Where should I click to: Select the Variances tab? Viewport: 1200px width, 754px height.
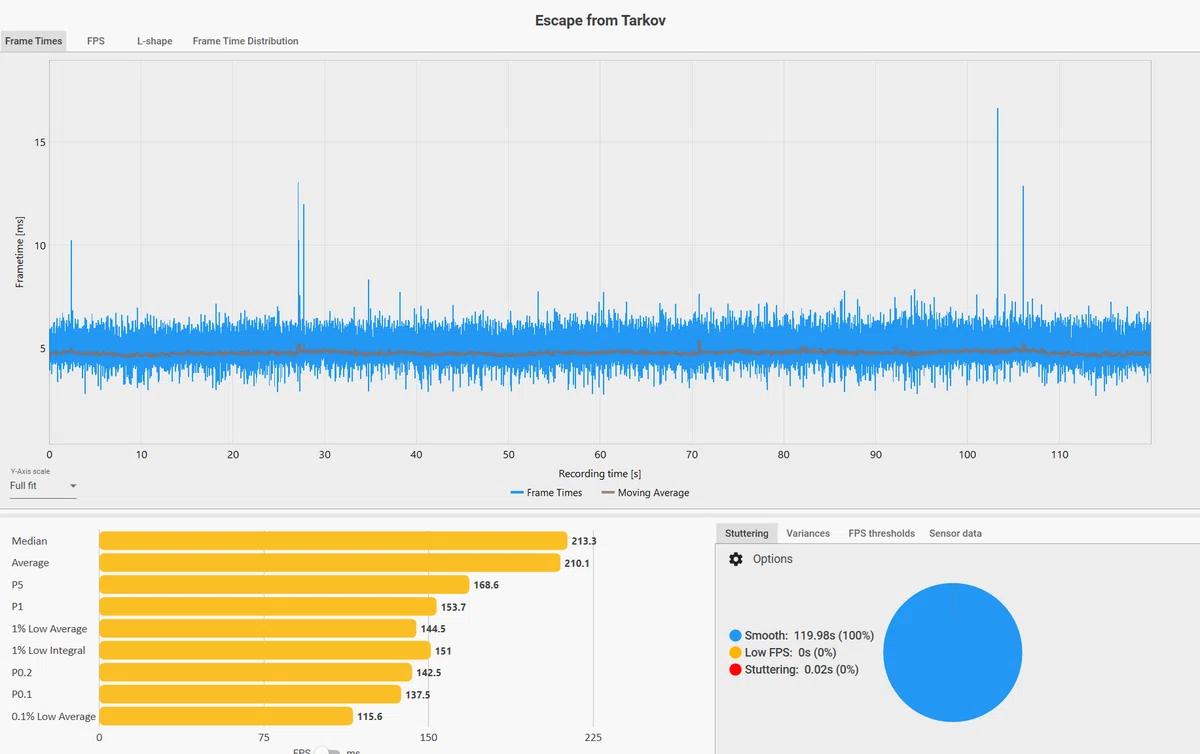808,533
